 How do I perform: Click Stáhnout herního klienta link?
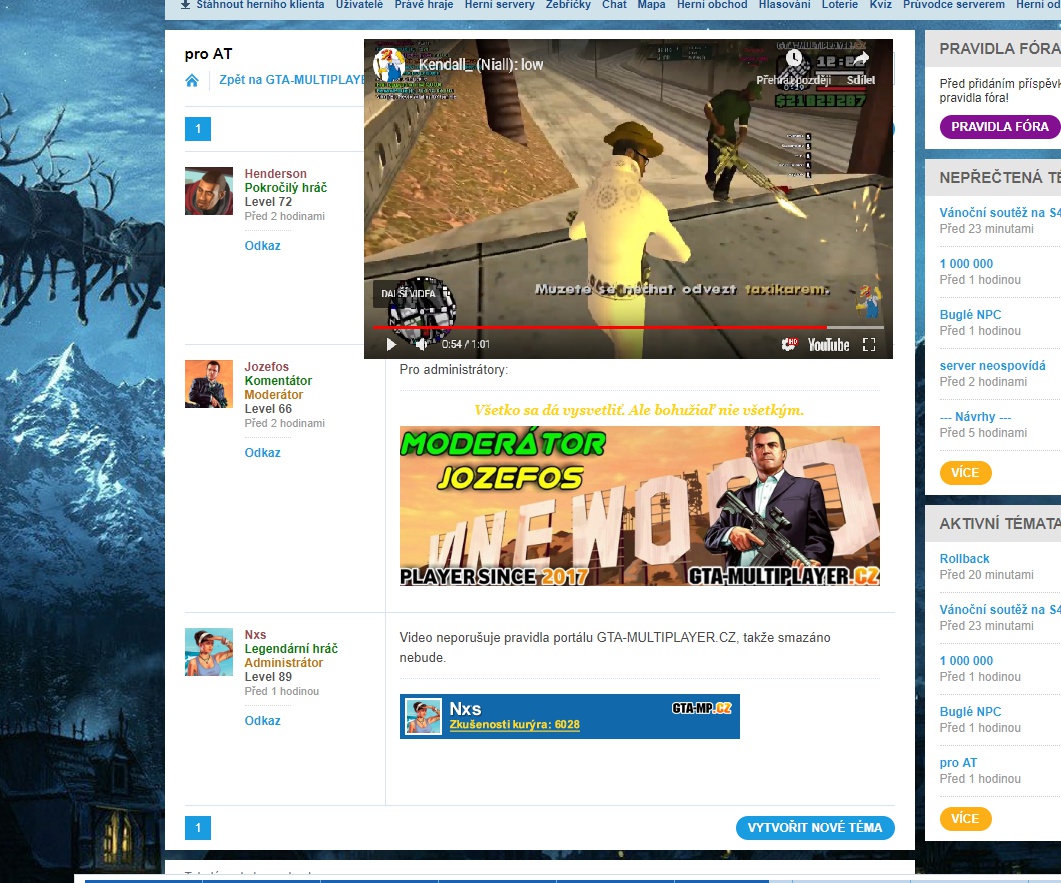pyautogui.click(x=260, y=4)
